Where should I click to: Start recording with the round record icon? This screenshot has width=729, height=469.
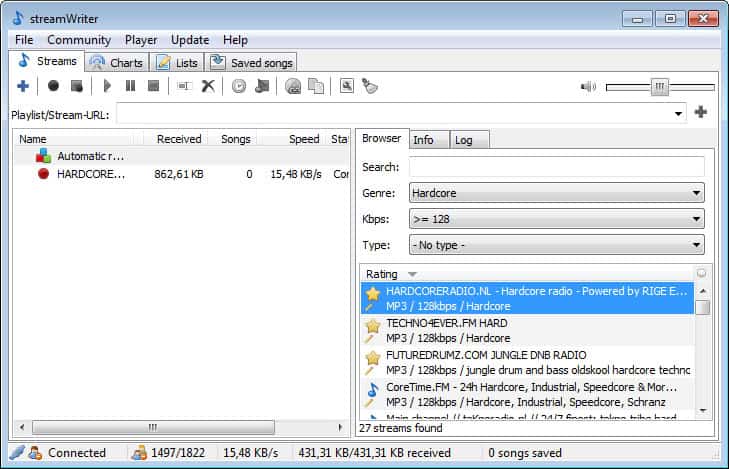(53, 86)
